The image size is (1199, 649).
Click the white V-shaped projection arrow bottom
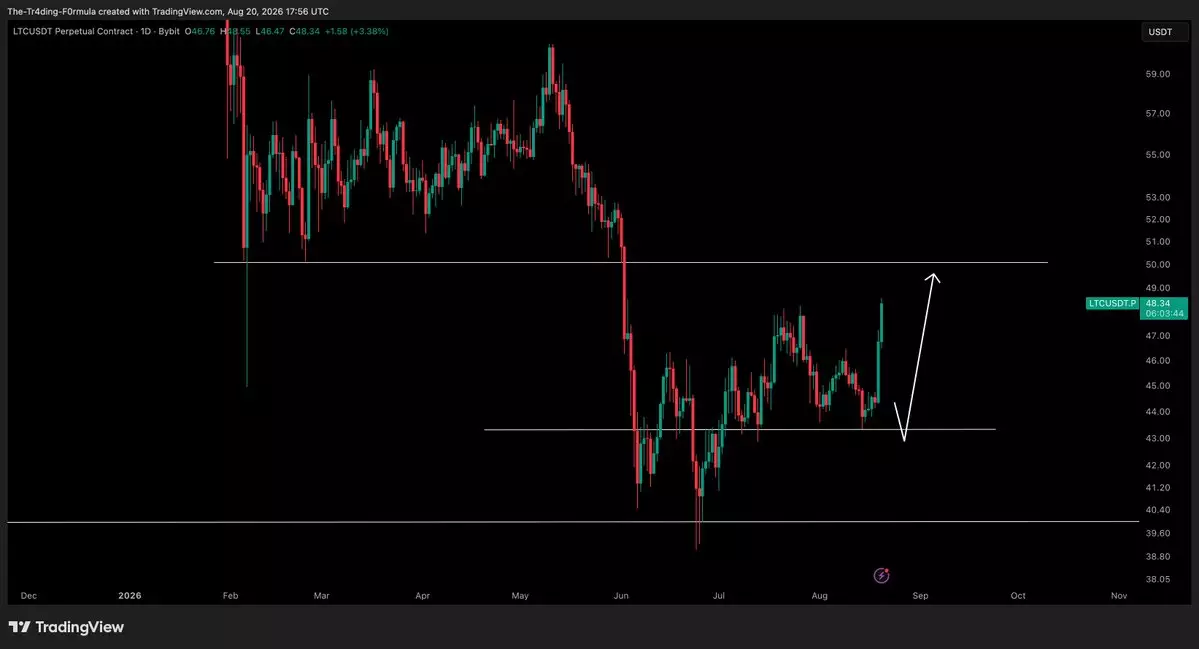904,439
